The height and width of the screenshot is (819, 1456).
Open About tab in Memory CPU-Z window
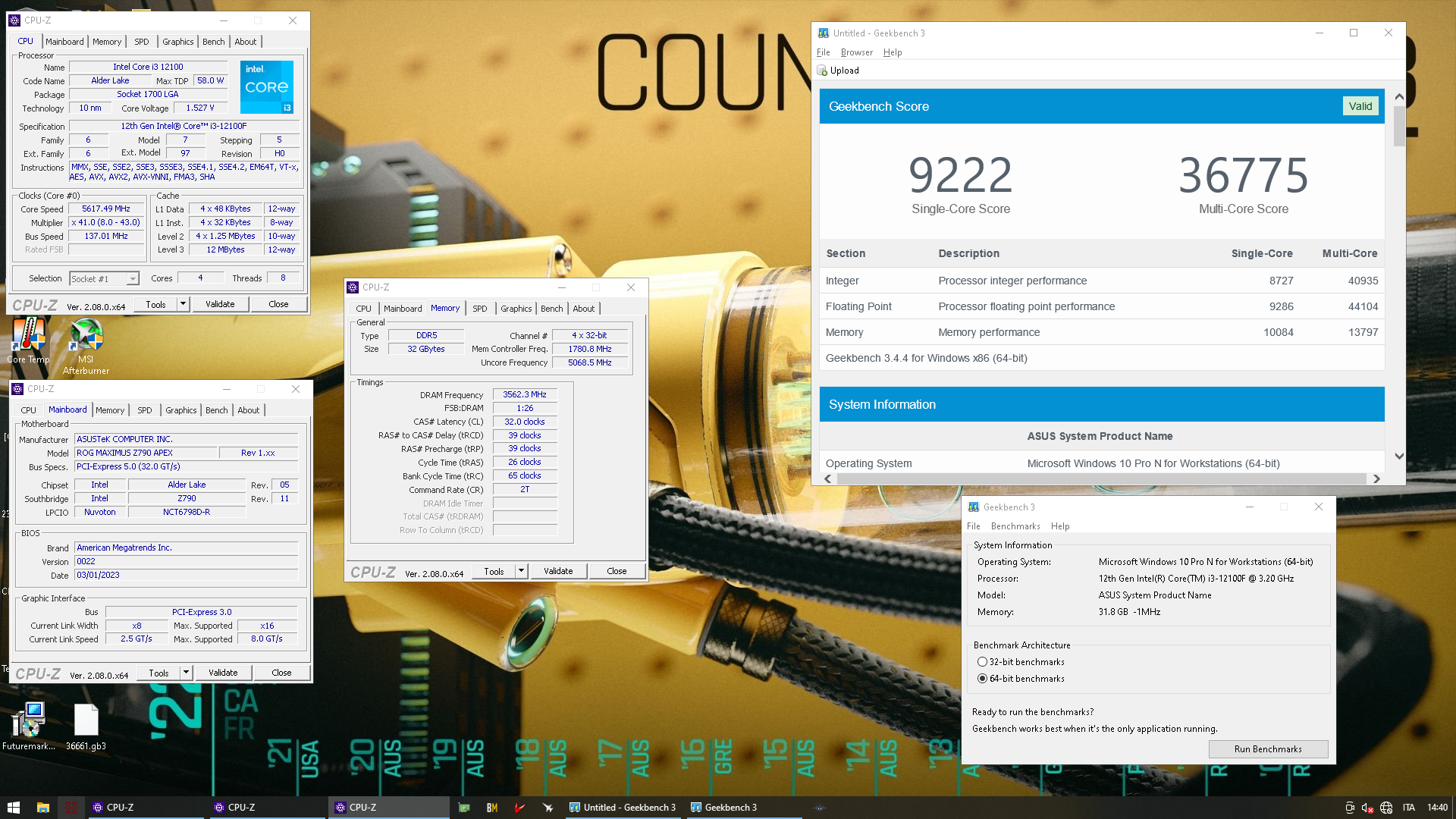coord(583,309)
